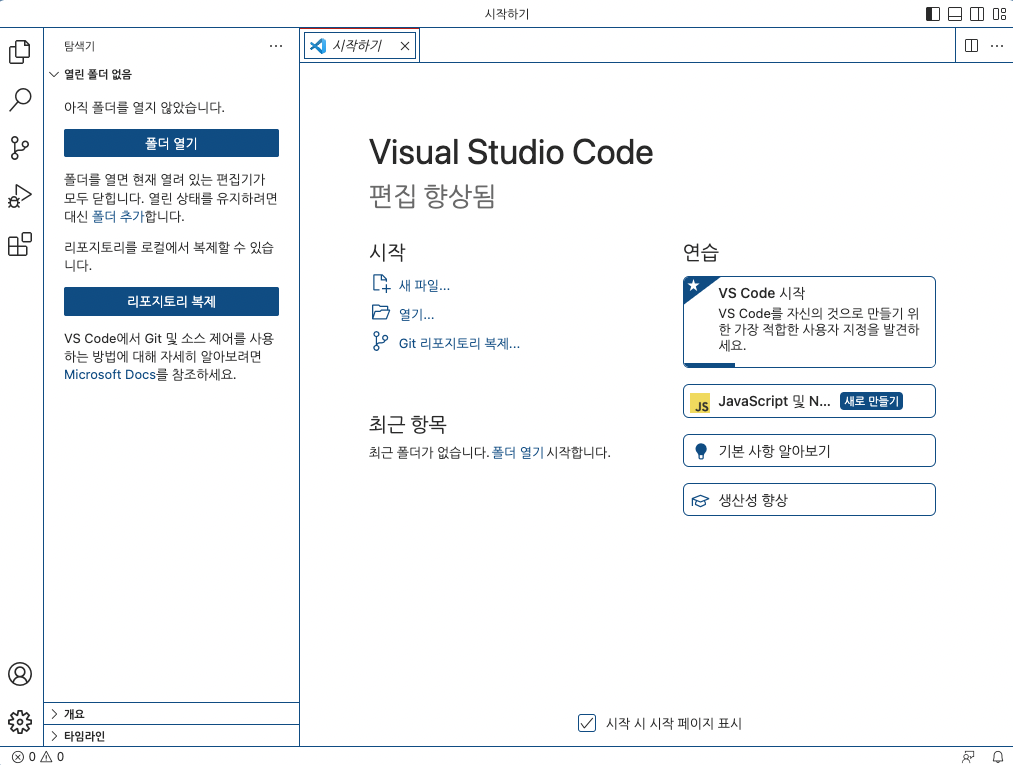This screenshot has width=1013, height=765.
Task: Select the 시작하기 editor tab
Action: tap(360, 45)
